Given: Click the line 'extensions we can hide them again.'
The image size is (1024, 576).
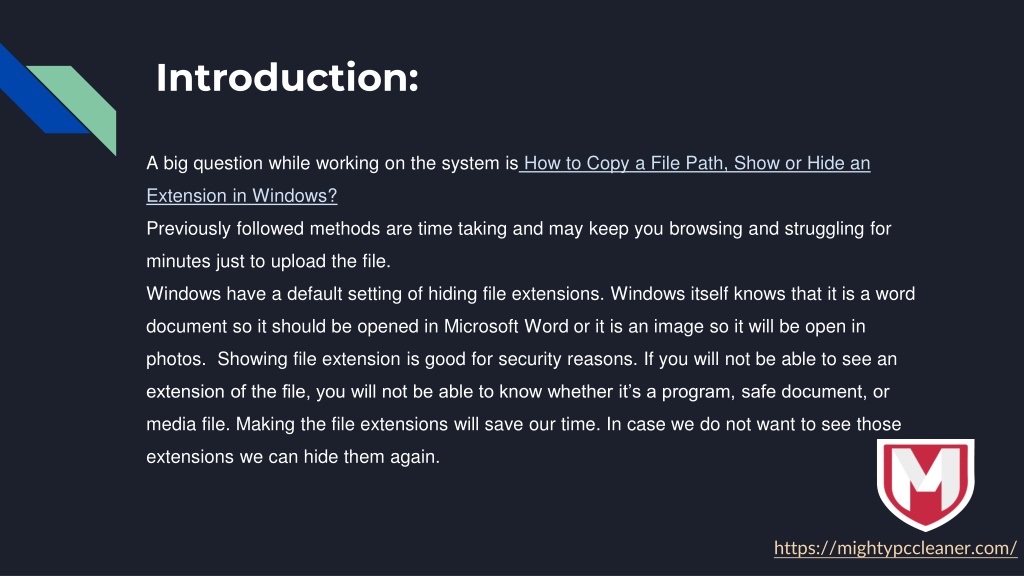Looking at the screenshot, I should click(293, 456).
